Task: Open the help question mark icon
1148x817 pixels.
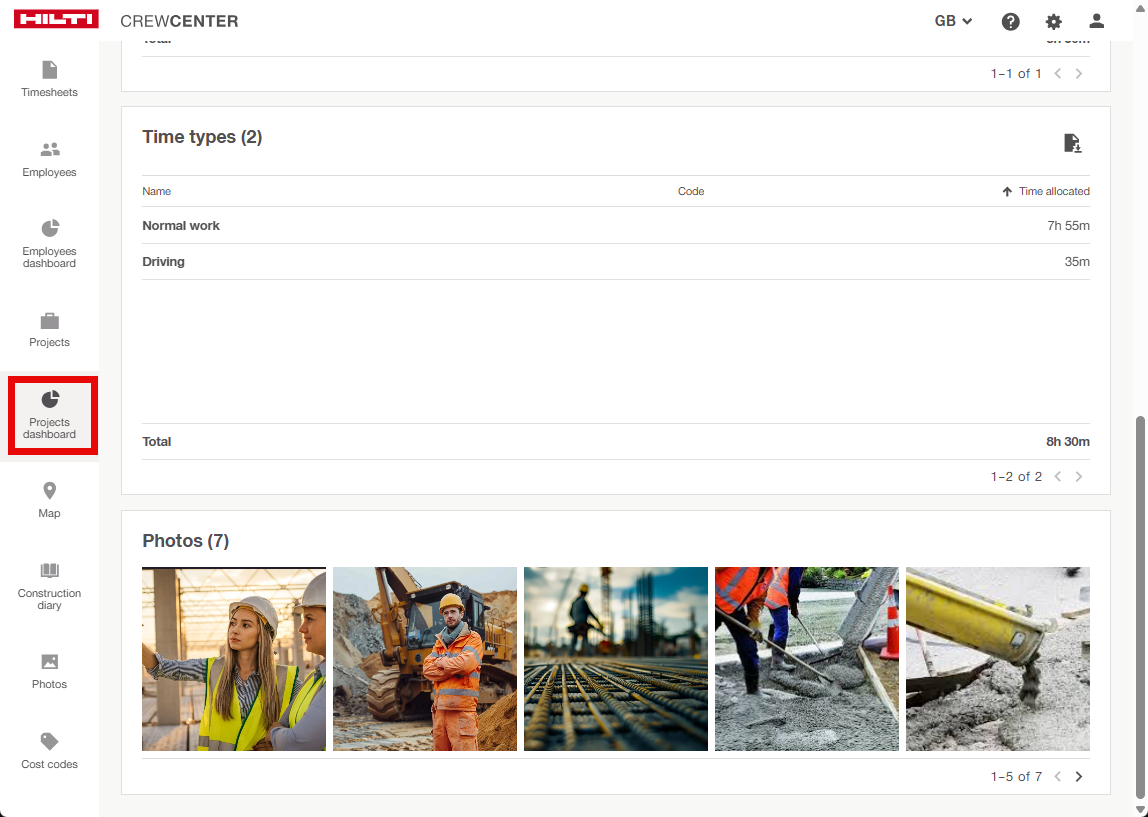Action: point(1010,21)
